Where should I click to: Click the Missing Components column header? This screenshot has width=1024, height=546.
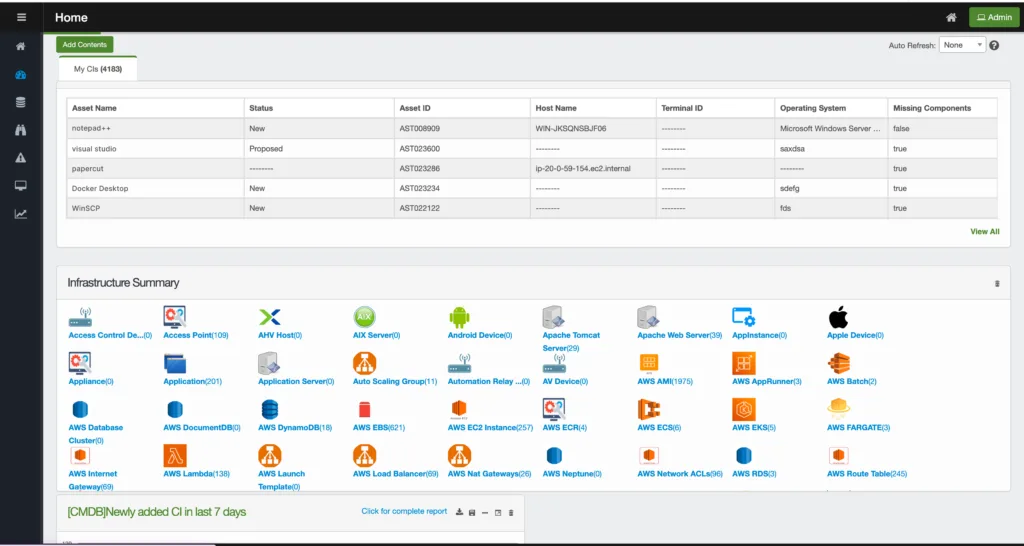pos(942,108)
